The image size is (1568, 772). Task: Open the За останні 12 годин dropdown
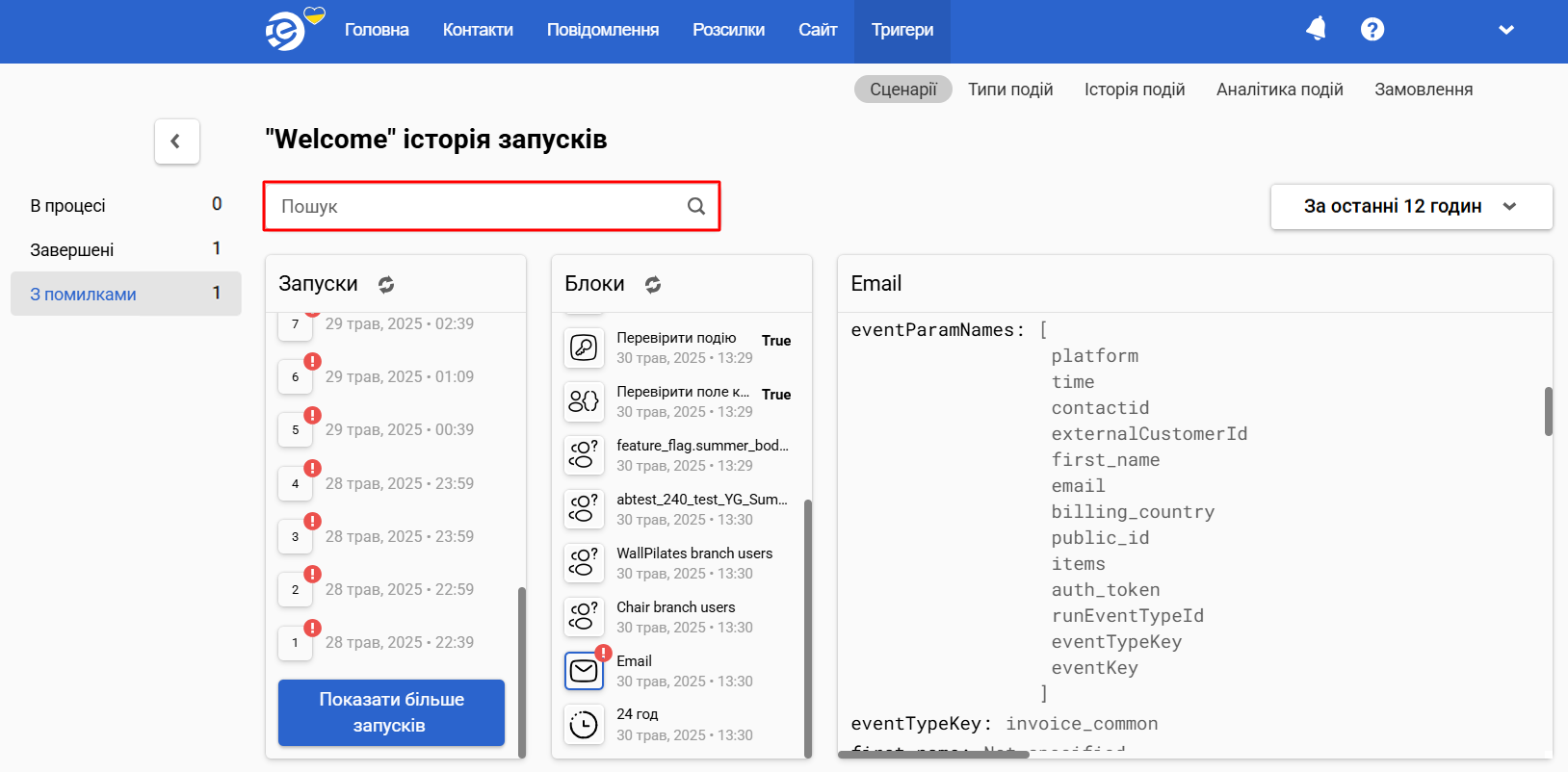[x=1411, y=207]
